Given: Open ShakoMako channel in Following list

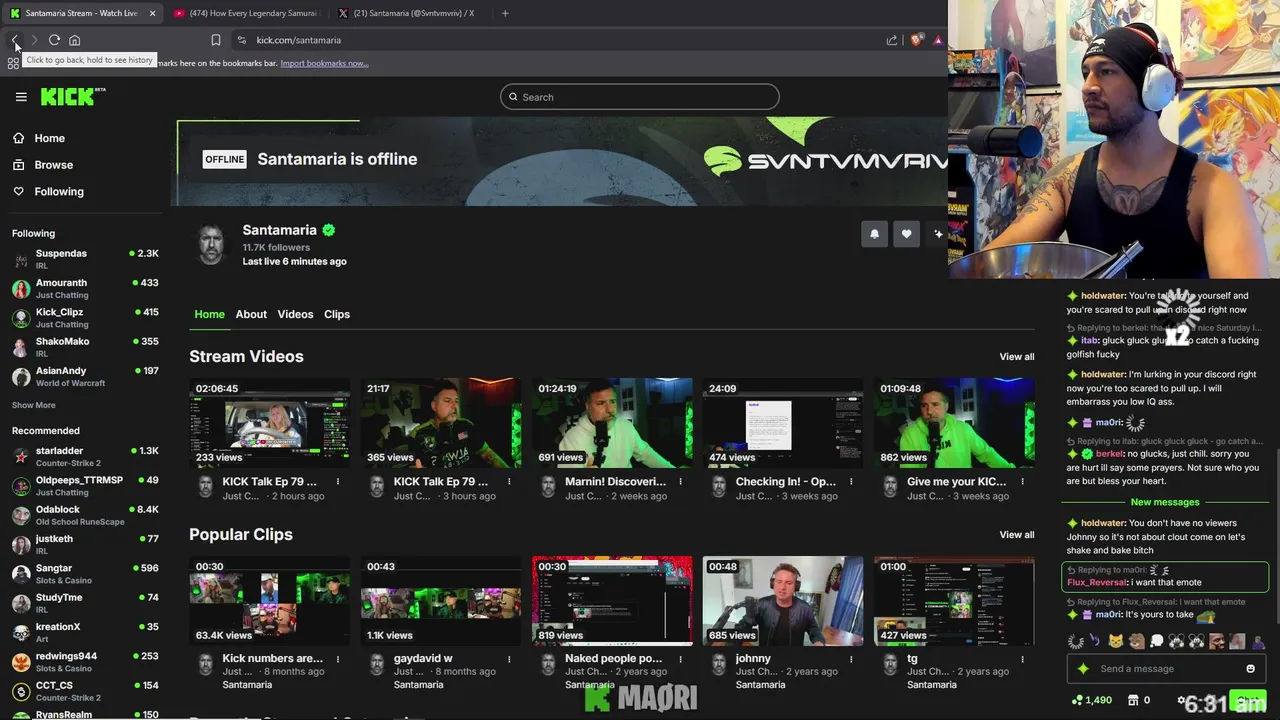Looking at the screenshot, I should click(x=85, y=347).
